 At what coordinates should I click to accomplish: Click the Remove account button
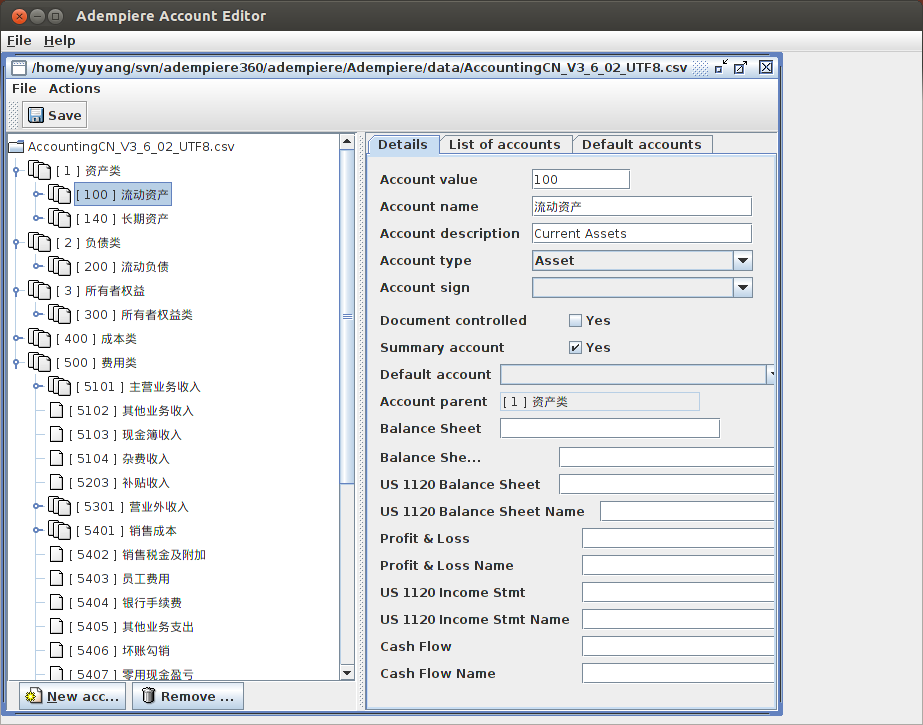point(188,696)
